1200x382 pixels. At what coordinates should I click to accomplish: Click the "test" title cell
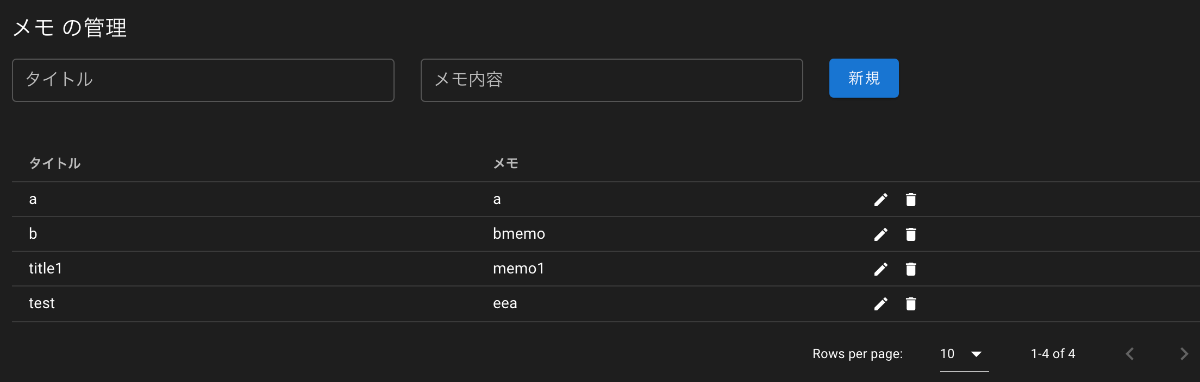tap(42, 304)
